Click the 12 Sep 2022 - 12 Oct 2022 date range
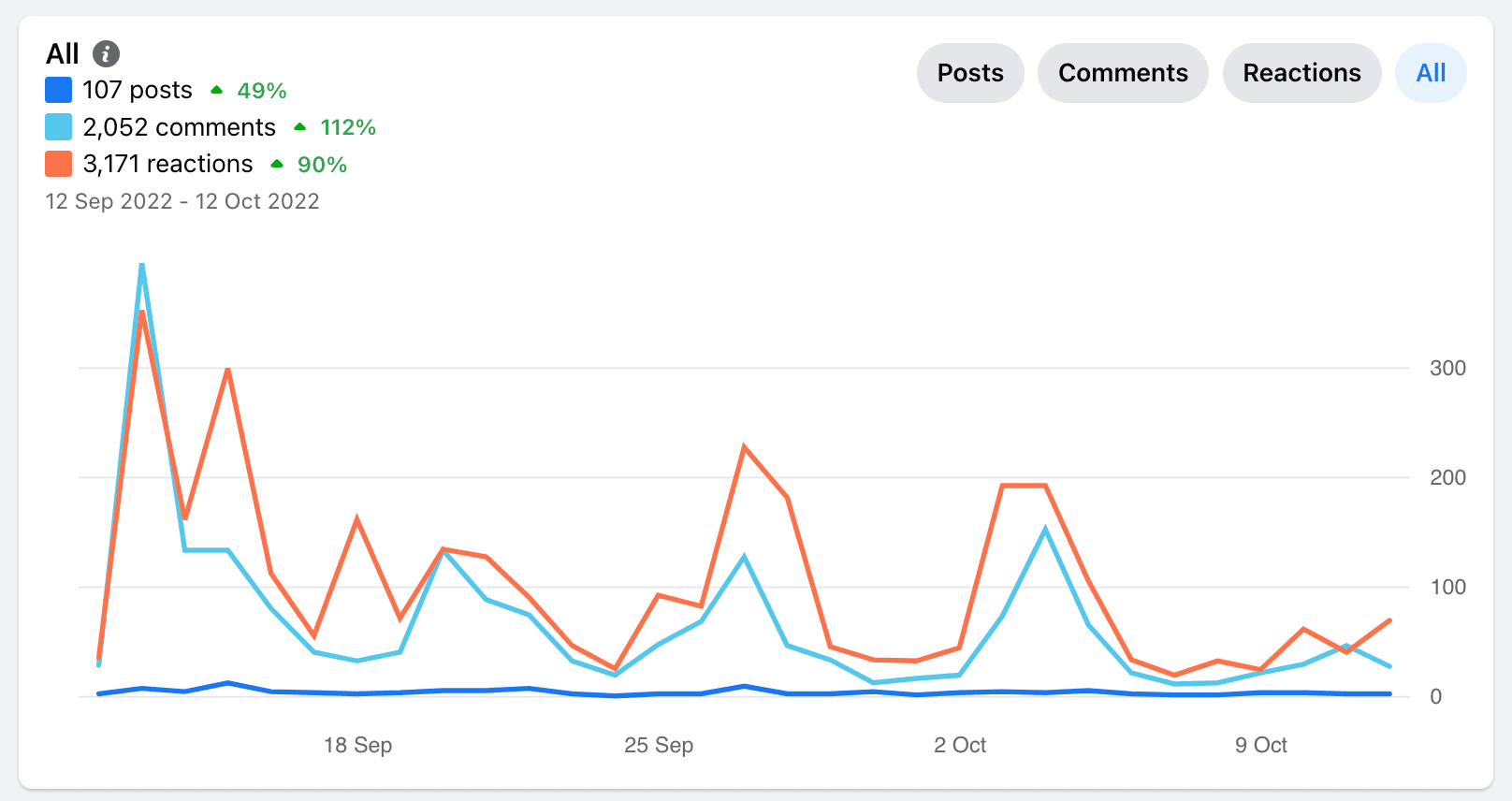Screen dimensions: 1512x801 182,202
